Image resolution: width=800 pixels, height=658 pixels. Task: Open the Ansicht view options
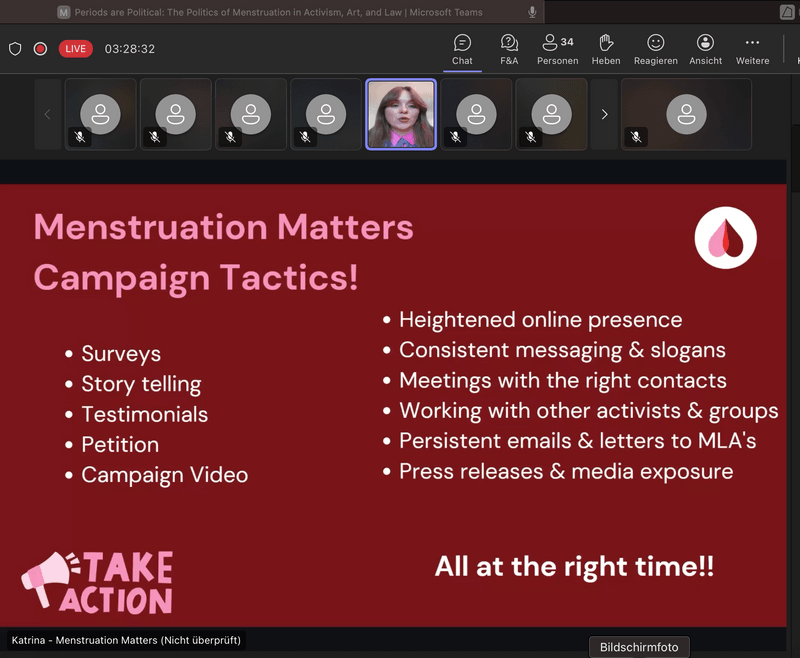(705, 49)
